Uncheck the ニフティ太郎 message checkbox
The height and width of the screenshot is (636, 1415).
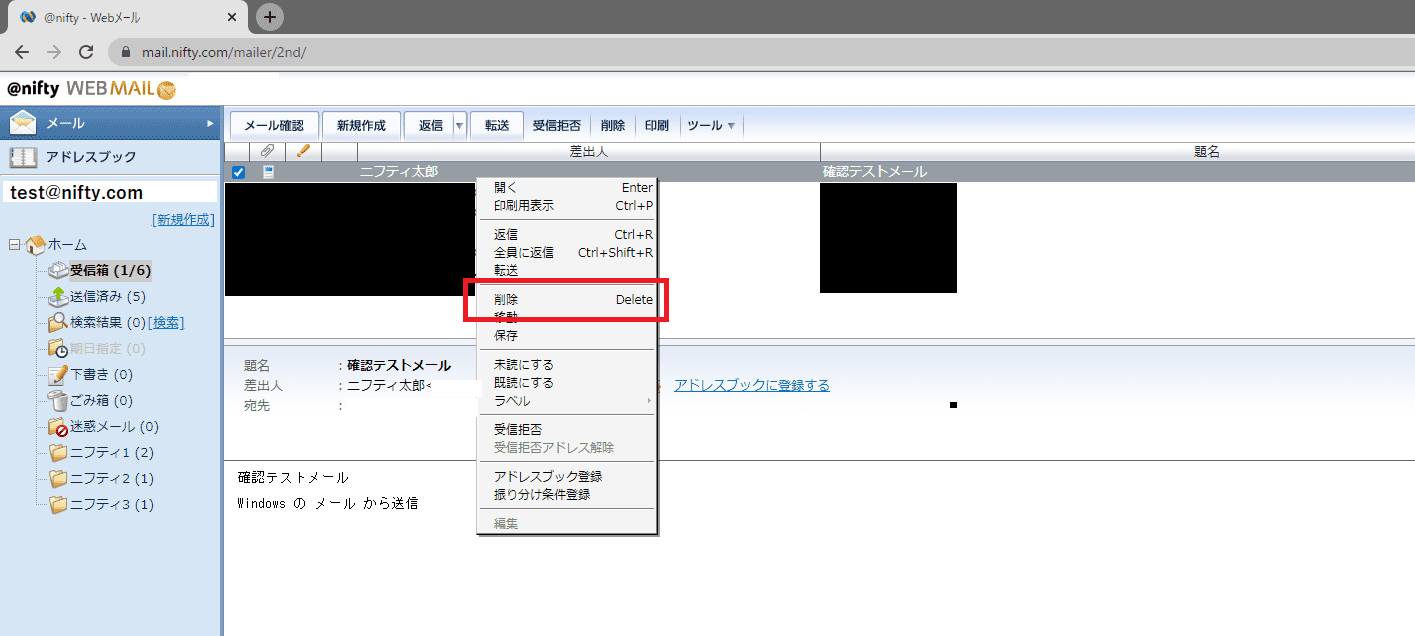pos(238,172)
